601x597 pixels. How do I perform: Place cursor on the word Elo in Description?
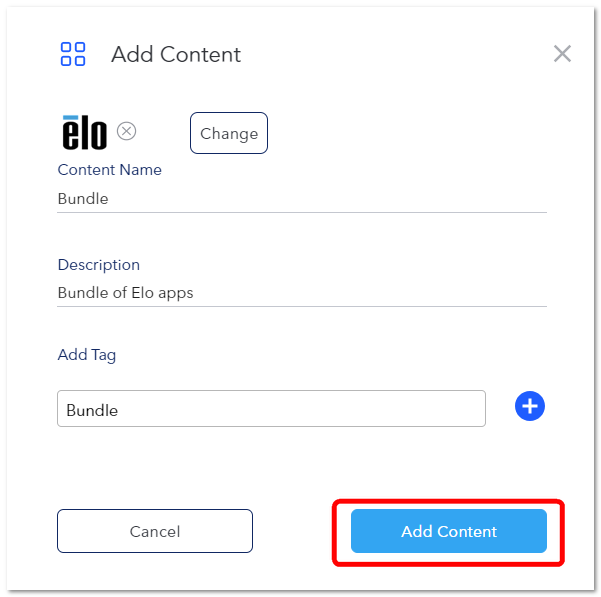click(x=143, y=293)
